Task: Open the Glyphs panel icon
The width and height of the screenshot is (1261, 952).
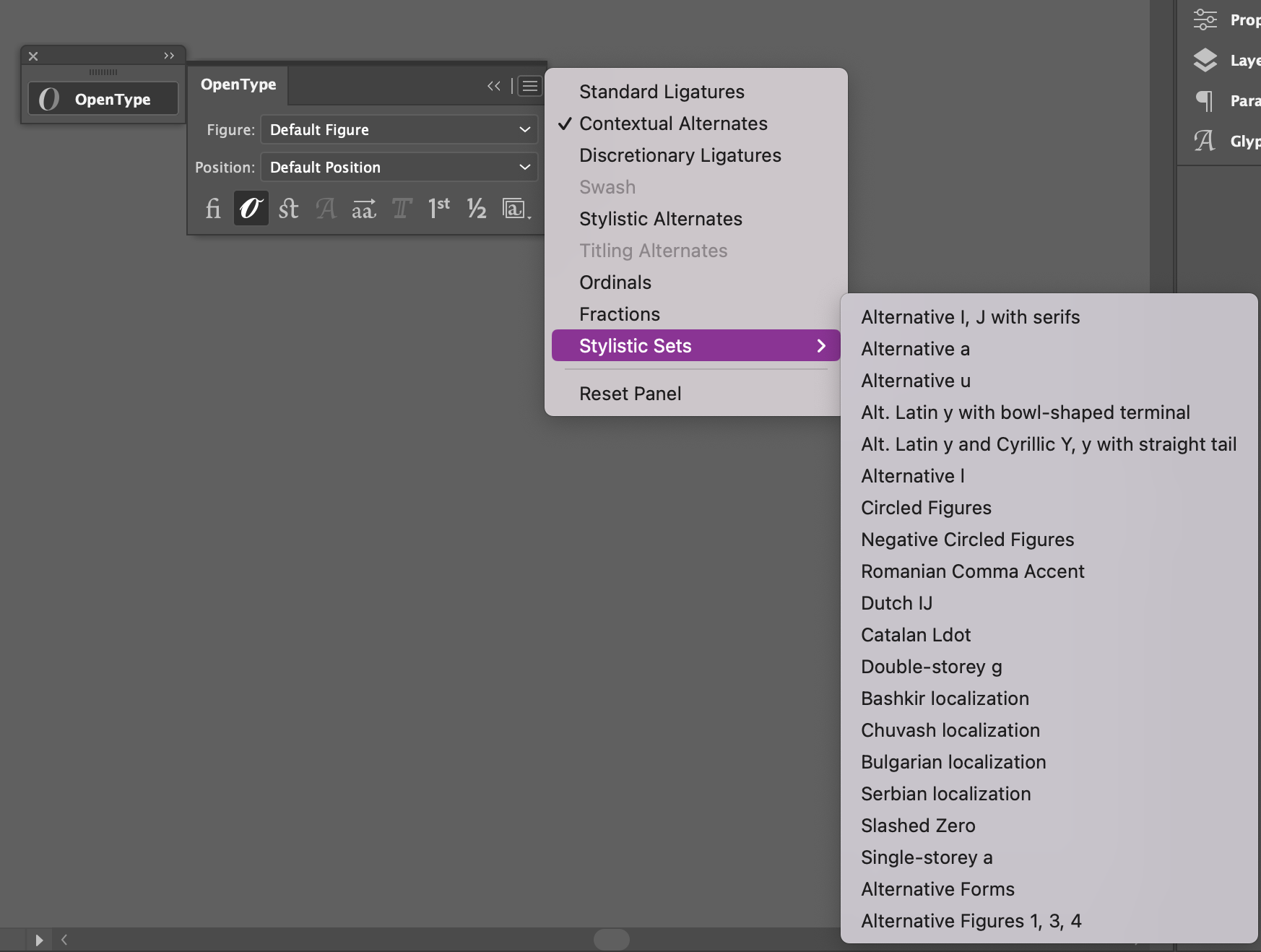Action: point(1205,141)
